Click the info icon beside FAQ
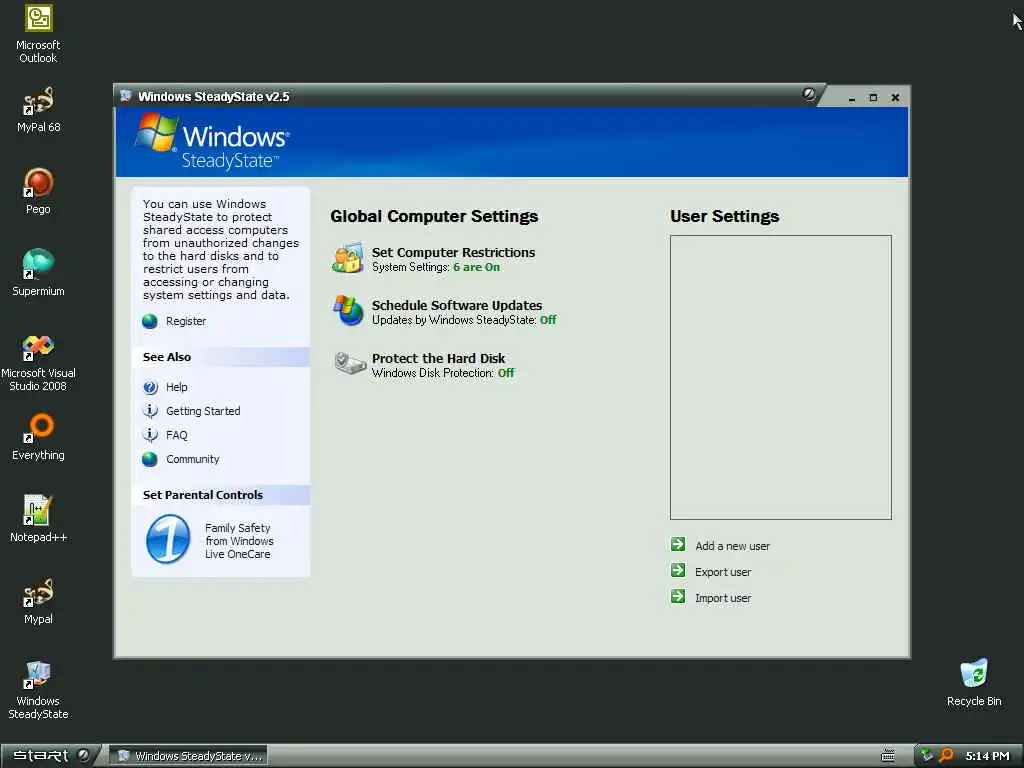1024x768 pixels. tap(150, 435)
